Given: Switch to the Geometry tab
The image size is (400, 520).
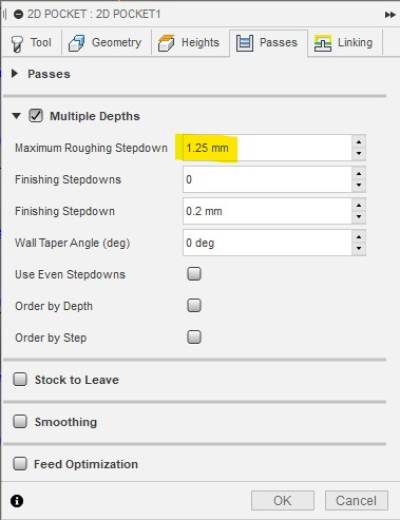Looking at the screenshot, I should (105, 43).
